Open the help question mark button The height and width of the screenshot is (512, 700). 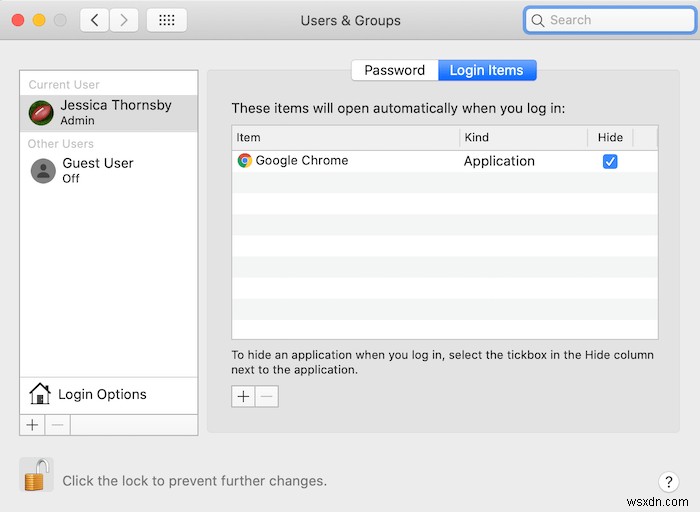tap(669, 481)
